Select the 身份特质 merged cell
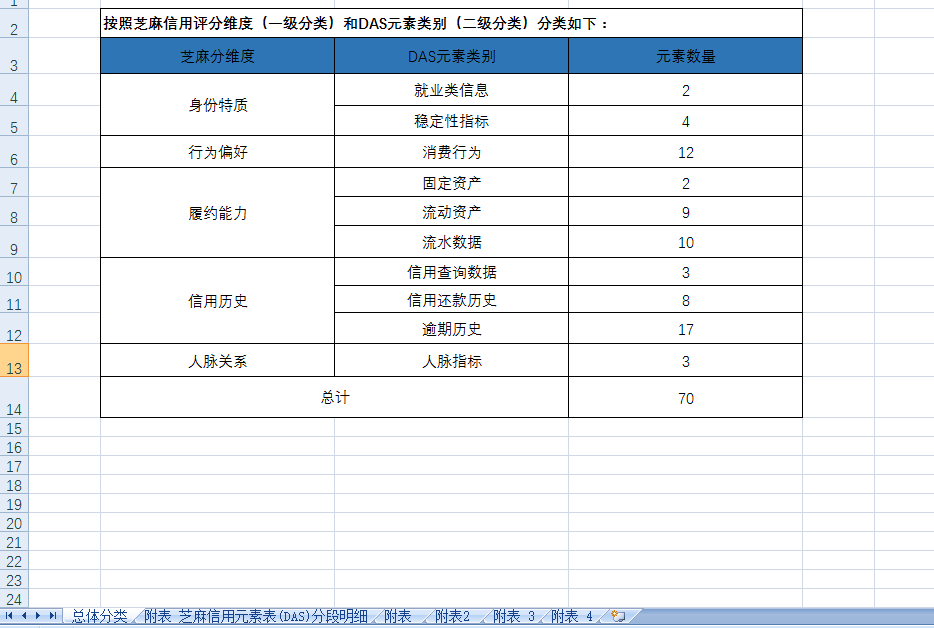Image resolution: width=934 pixels, height=628 pixels. coord(217,105)
